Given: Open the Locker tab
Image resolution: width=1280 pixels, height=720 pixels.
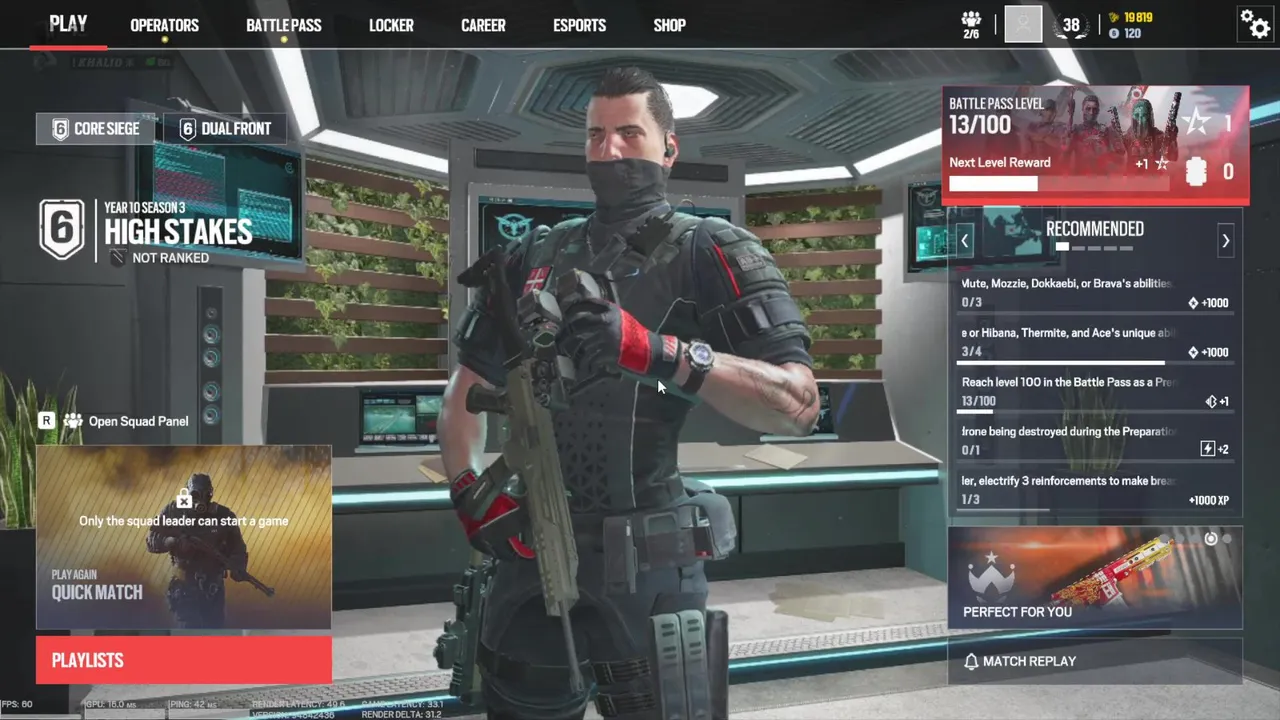Looking at the screenshot, I should click(391, 25).
